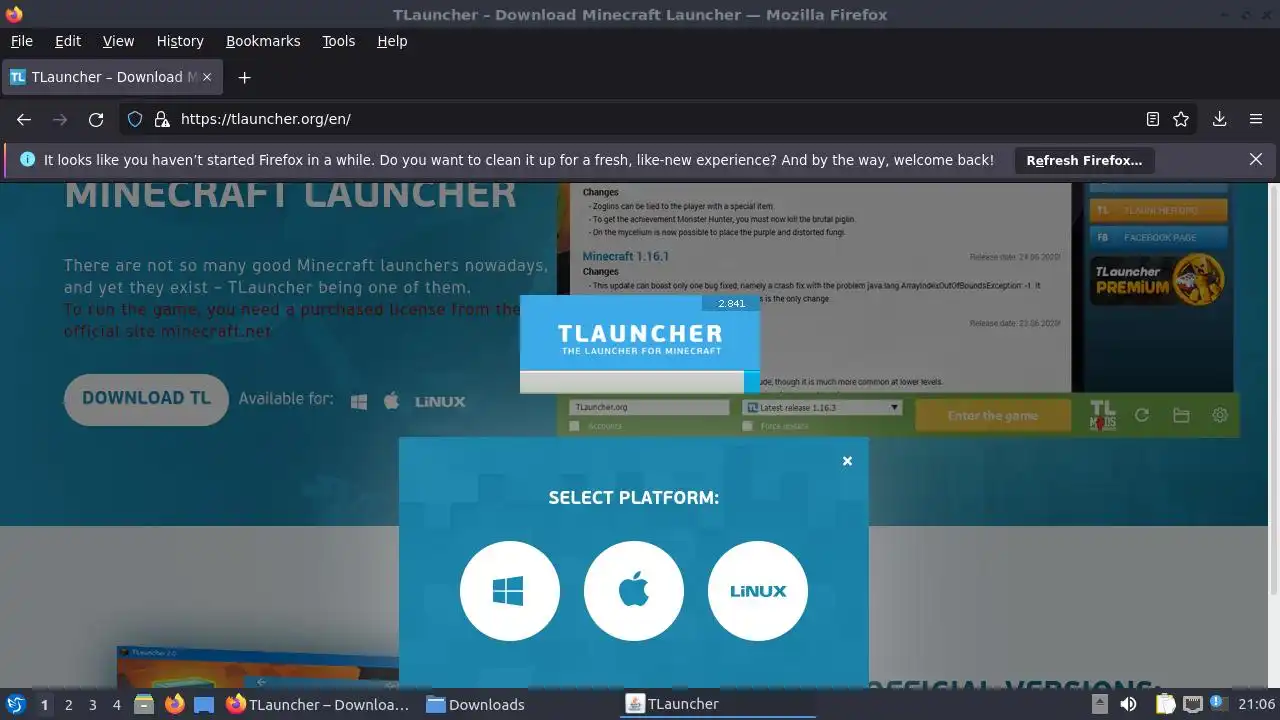The width and height of the screenshot is (1280, 720).
Task: Click small Apple logo beside Available for
Action: pos(392,401)
